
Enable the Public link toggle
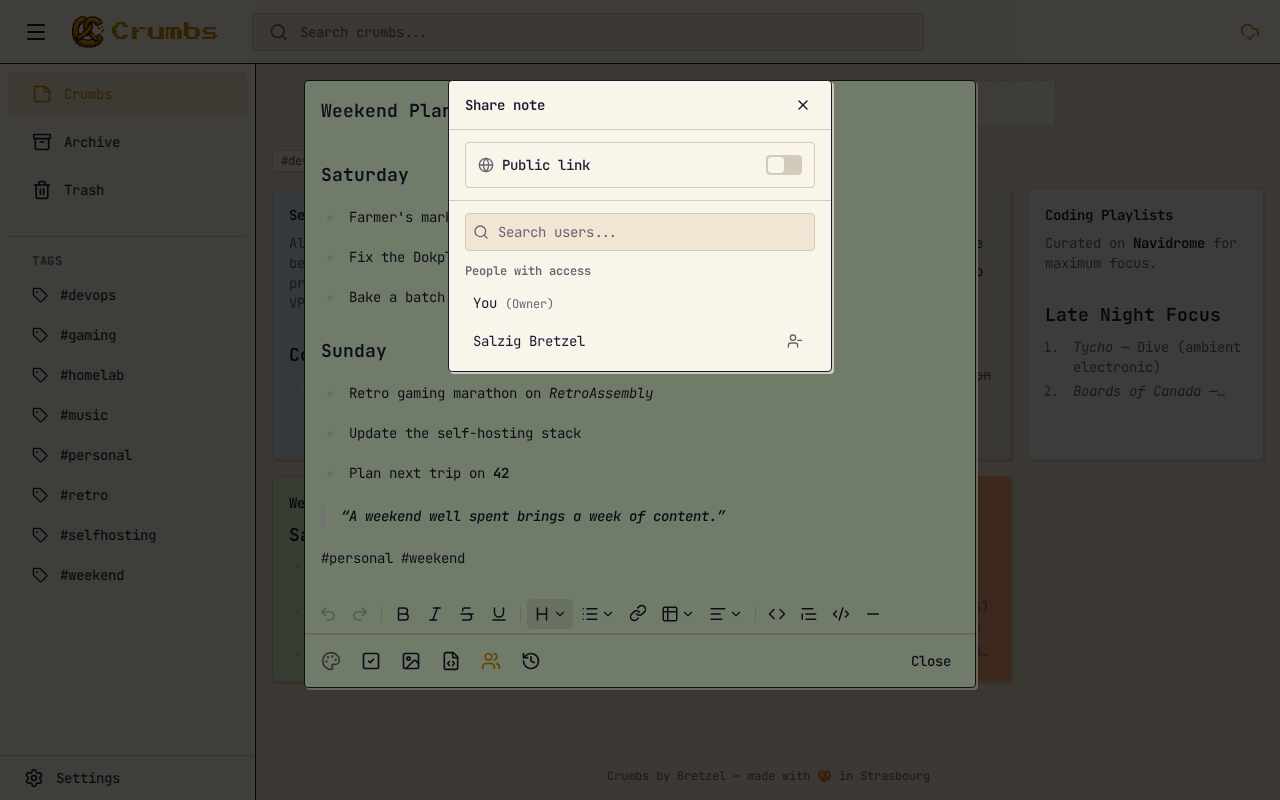[x=784, y=165]
